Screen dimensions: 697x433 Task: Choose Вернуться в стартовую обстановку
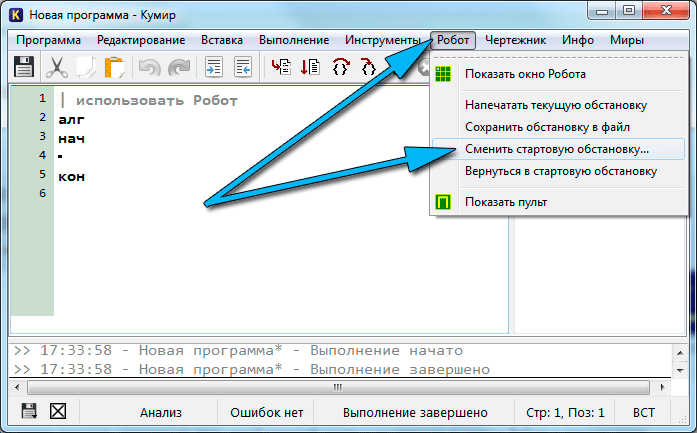(558, 171)
